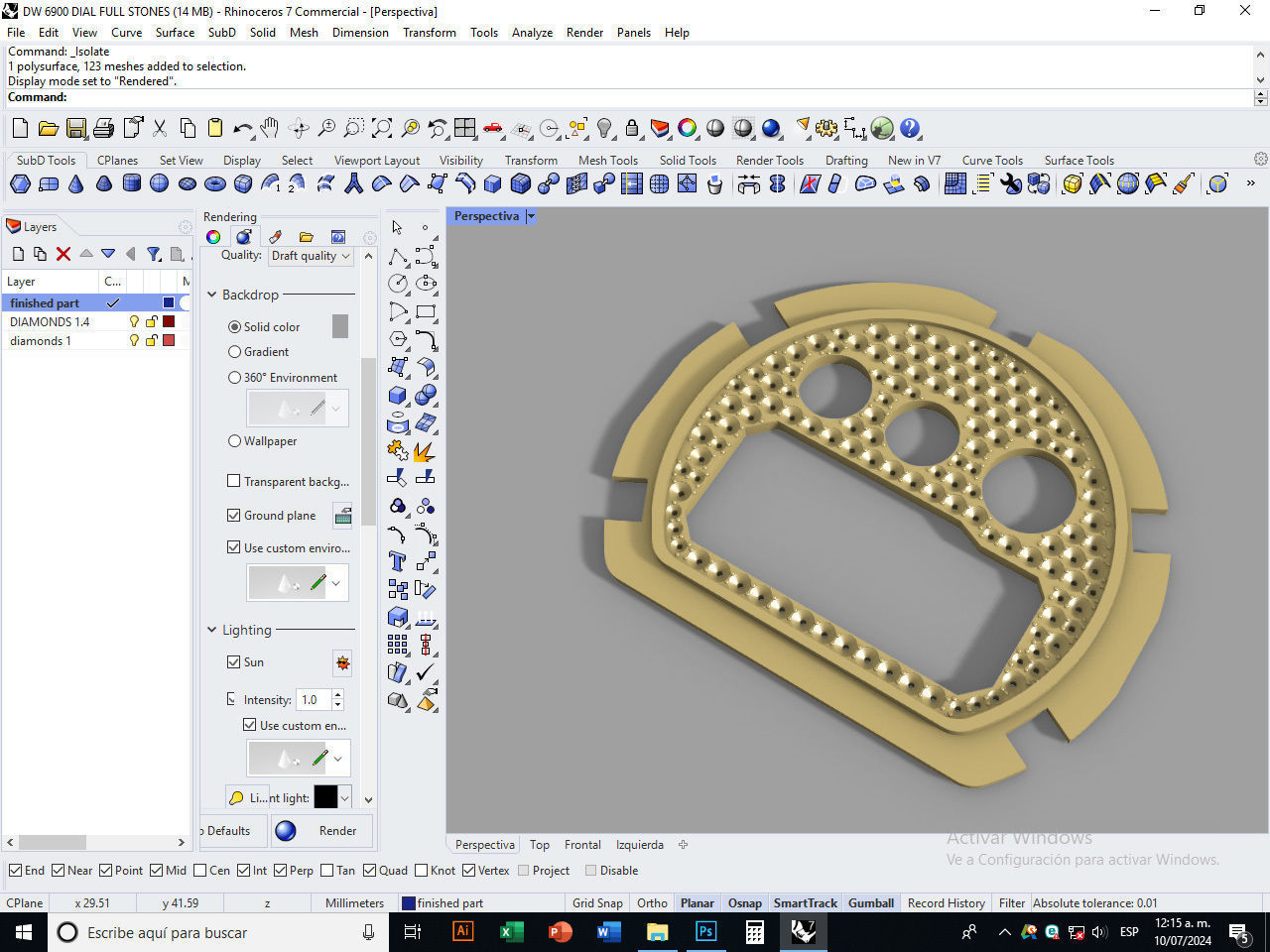This screenshot has width=1270, height=952.
Task: Click the red car Named Views icon
Action: pyautogui.click(x=493, y=128)
